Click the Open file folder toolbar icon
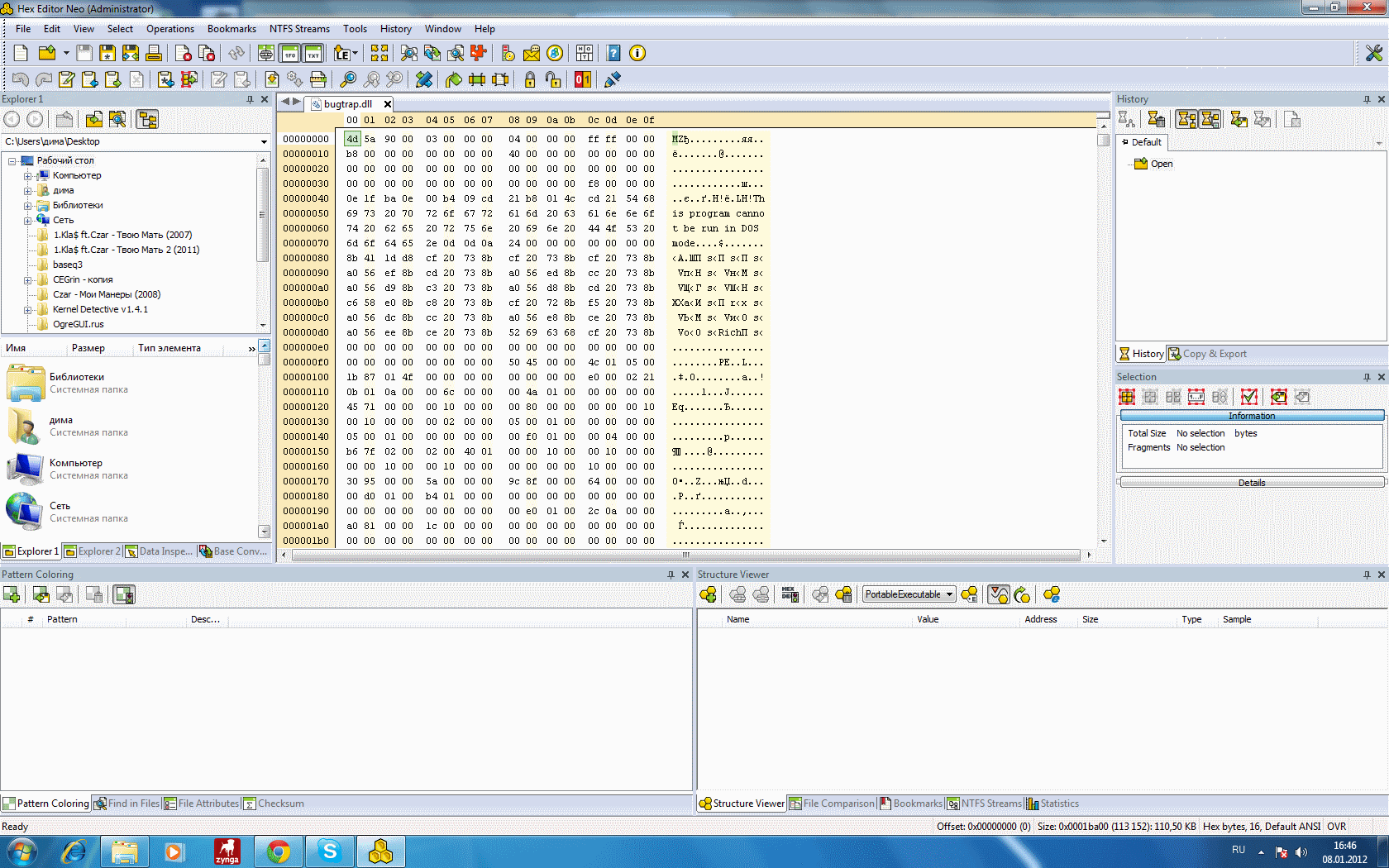1389x868 pixels. [x=47, y=53]
